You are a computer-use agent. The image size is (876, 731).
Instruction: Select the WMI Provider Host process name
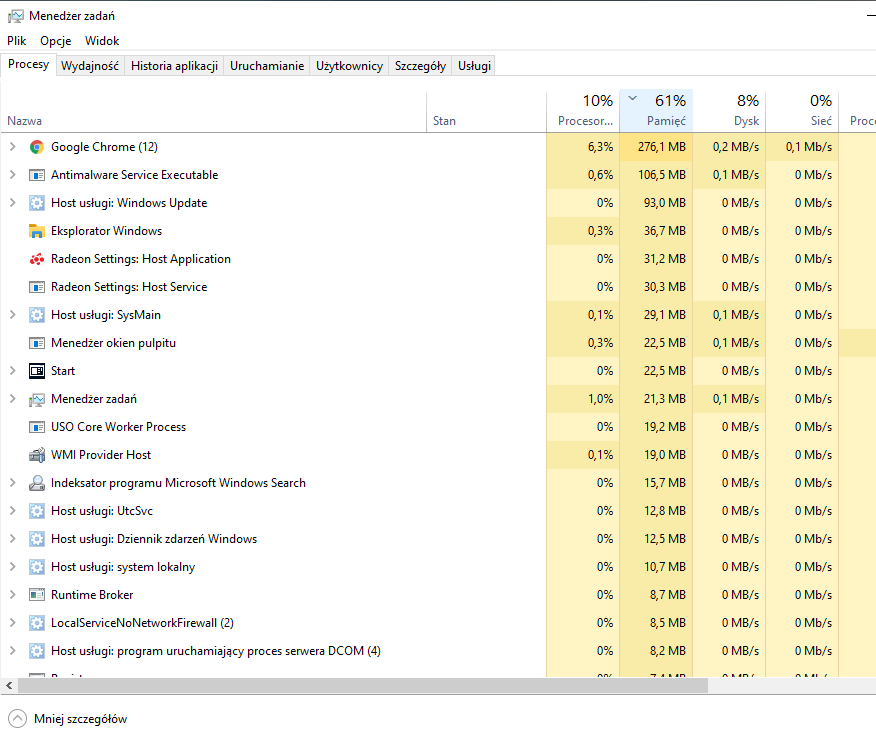tap(101, 455)
